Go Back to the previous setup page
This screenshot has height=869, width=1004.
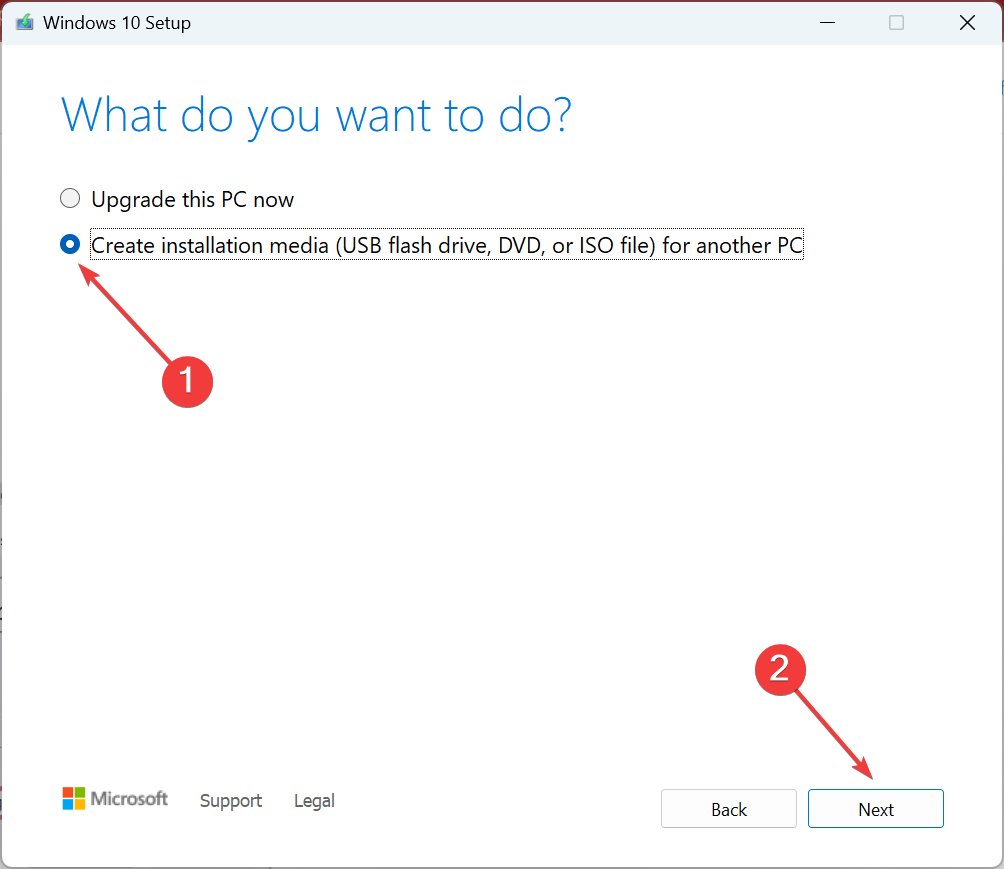pyautogui.click(x=729, y=809)
